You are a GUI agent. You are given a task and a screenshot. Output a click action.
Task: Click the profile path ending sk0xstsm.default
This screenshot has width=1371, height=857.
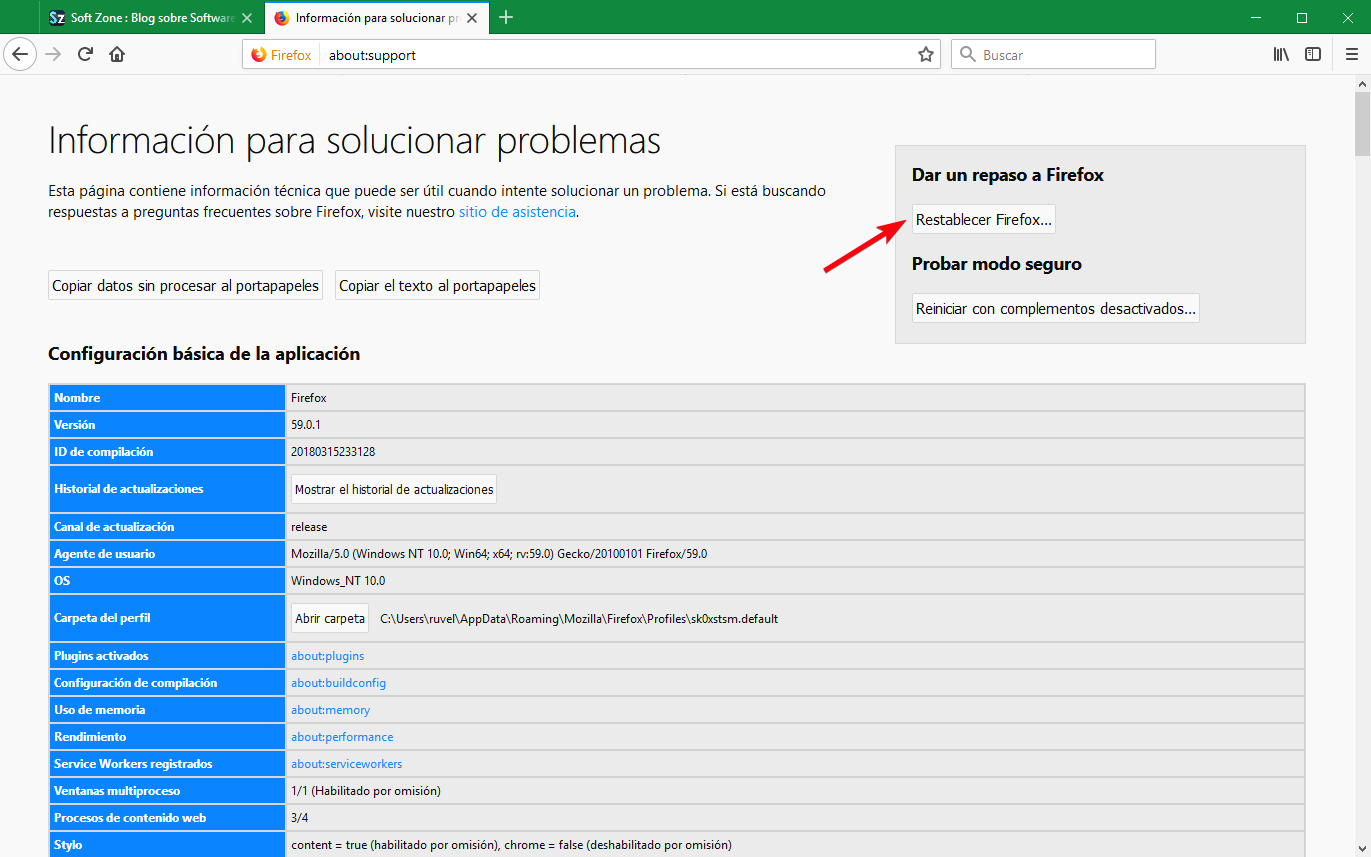[x=579, y=619]
